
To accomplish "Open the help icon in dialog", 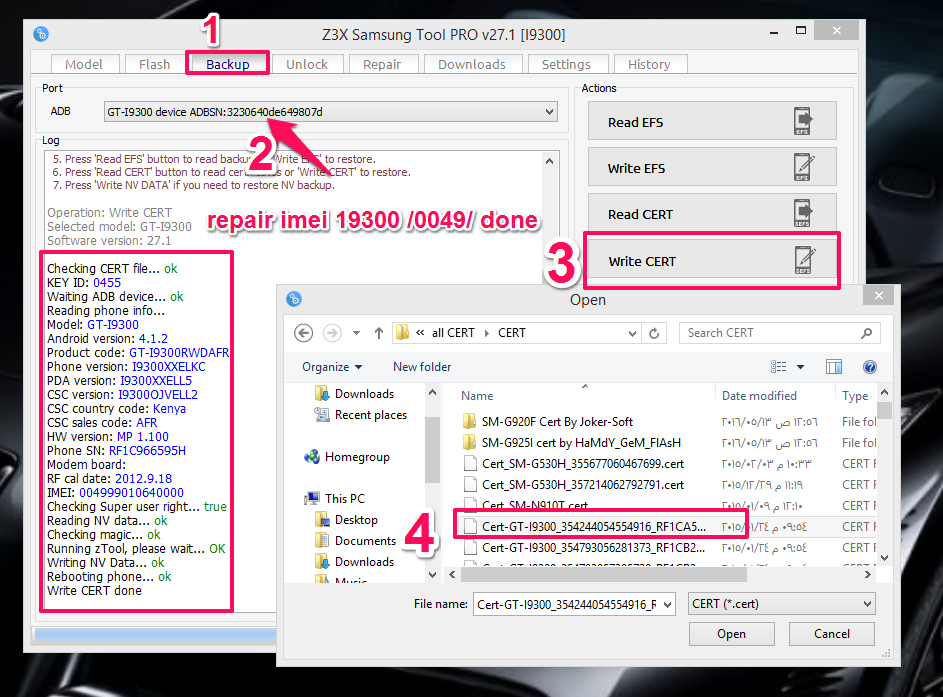I will click(x=870, y=367).
